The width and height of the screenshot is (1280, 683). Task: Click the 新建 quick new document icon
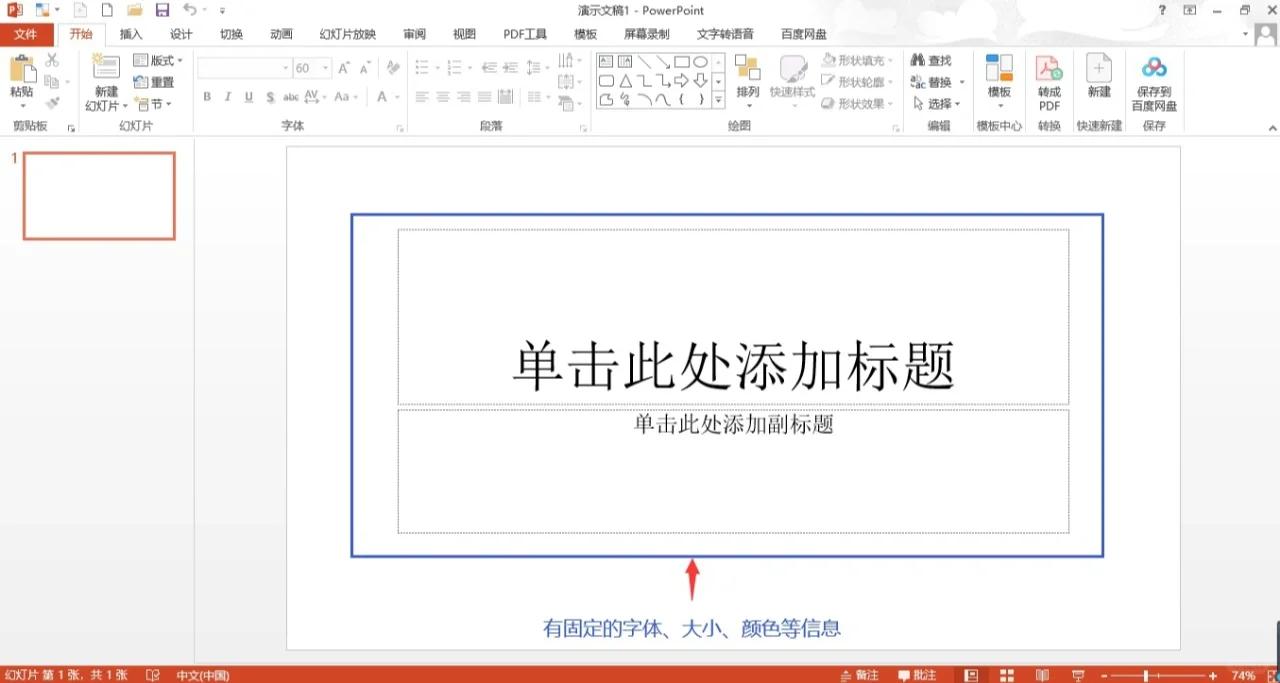[1099, 70]
